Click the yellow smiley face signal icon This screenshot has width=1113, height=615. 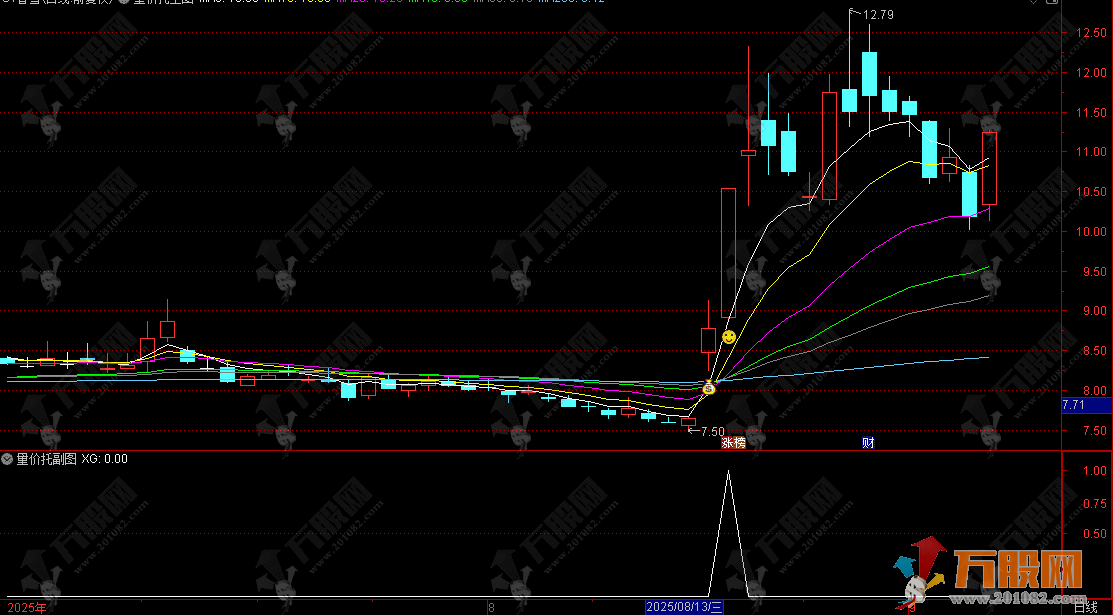pos(729,337)
